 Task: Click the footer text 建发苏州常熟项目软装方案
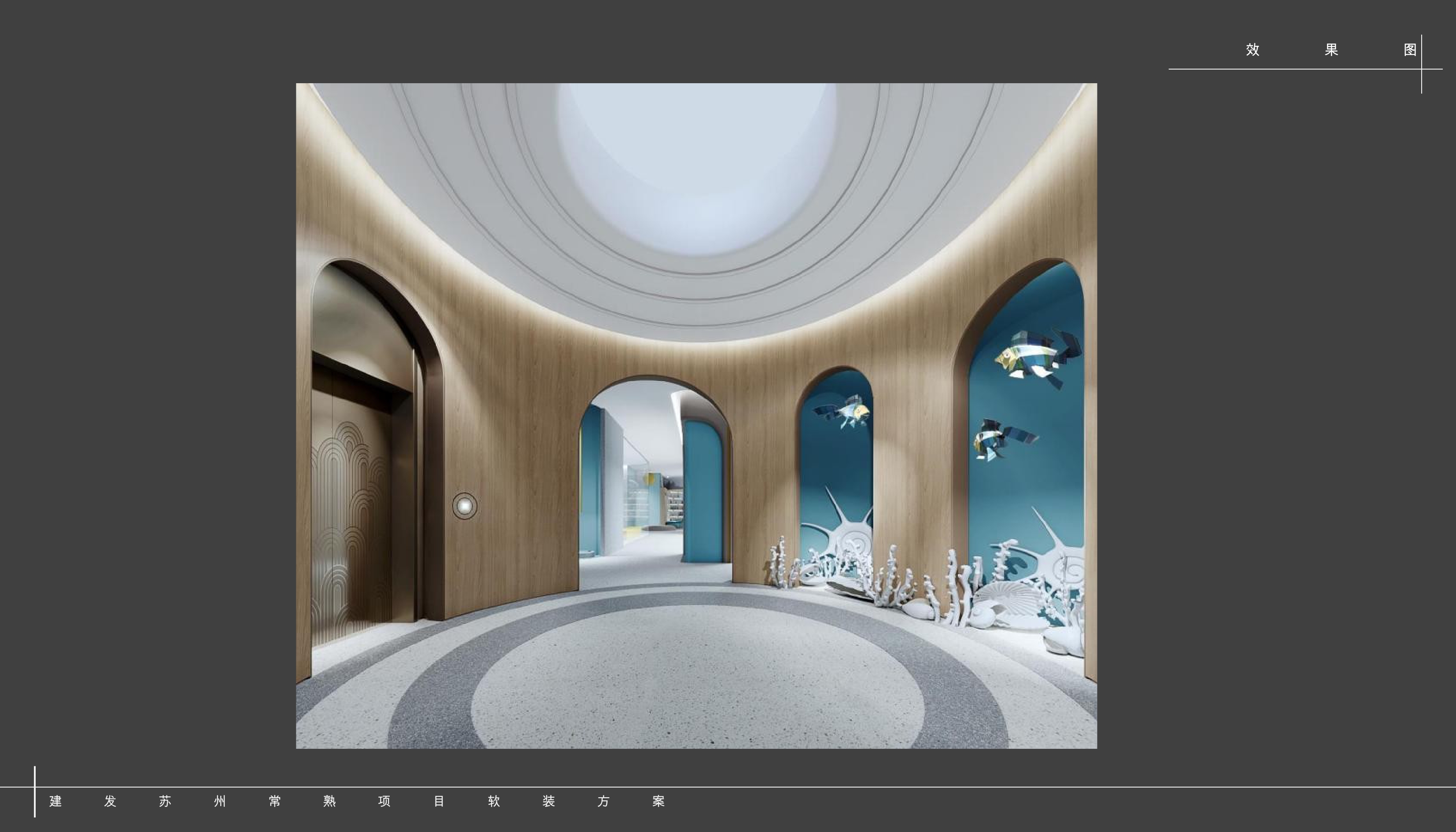357,801
